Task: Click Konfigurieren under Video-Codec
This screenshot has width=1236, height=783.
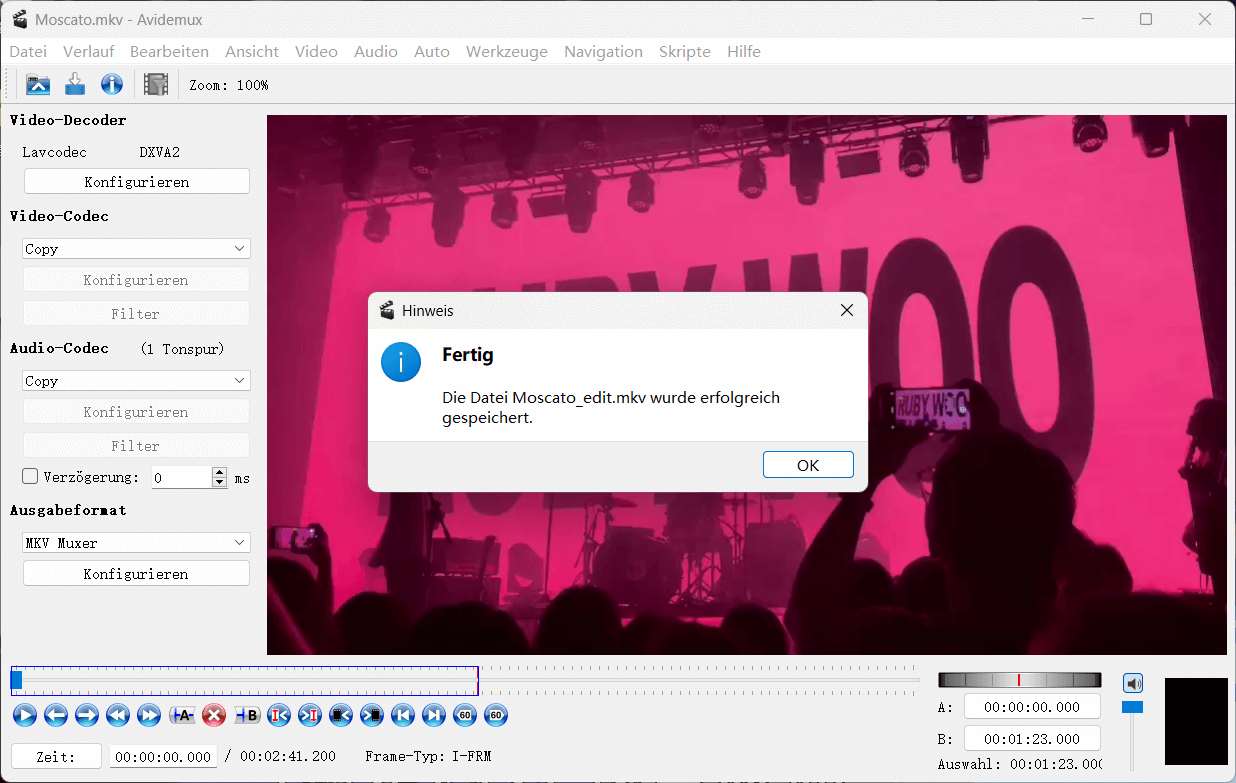Action: [x=136, y=280]
